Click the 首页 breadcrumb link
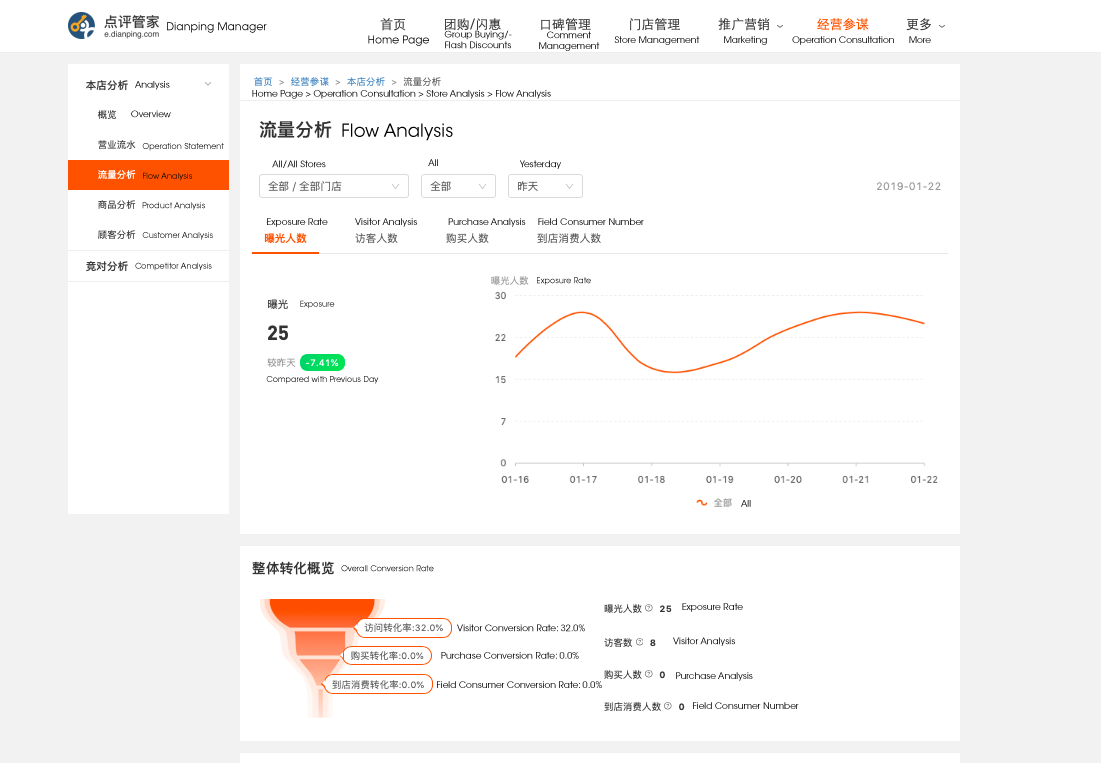Screen dimensions: 1101x763 (262, 81)
